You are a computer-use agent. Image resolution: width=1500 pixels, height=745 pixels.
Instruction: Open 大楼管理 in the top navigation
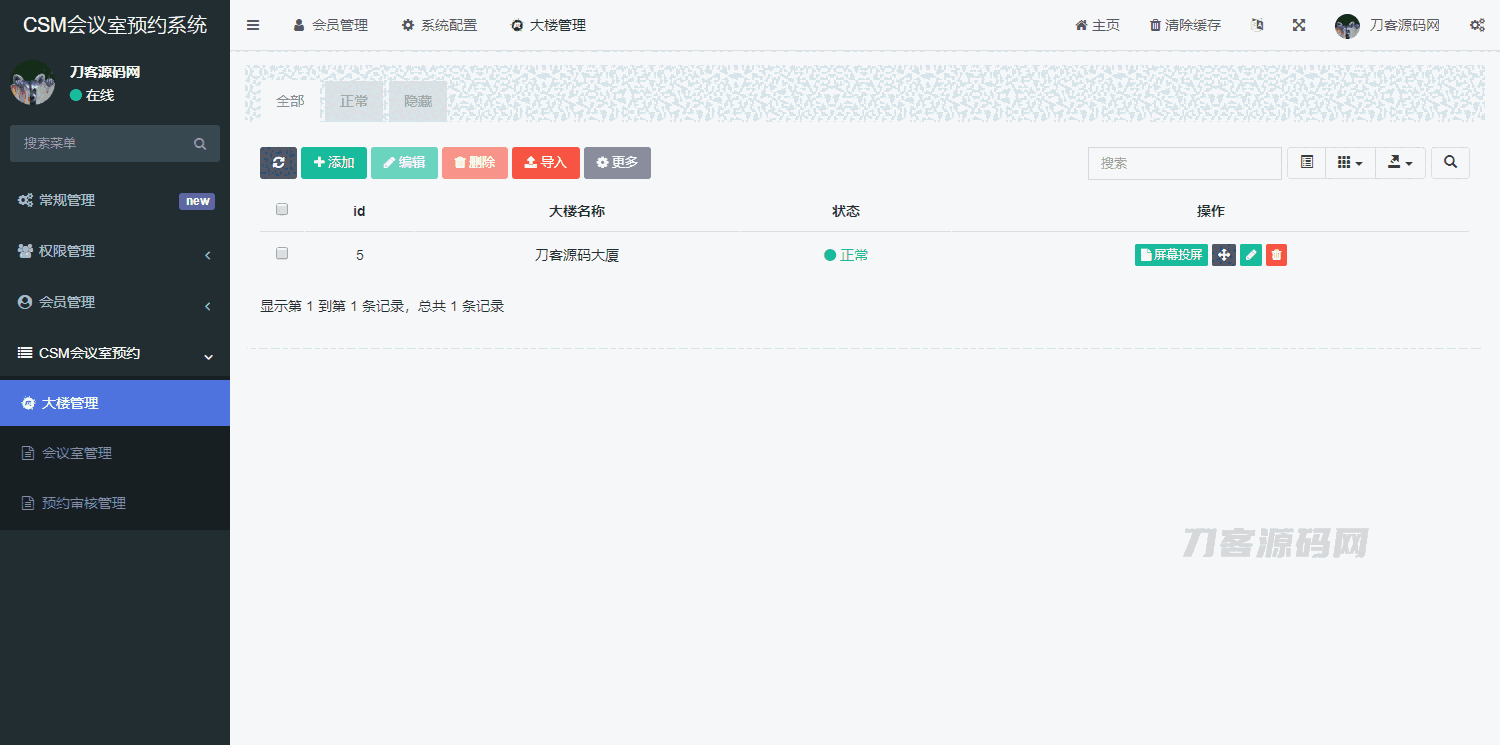tap(548, 25)
